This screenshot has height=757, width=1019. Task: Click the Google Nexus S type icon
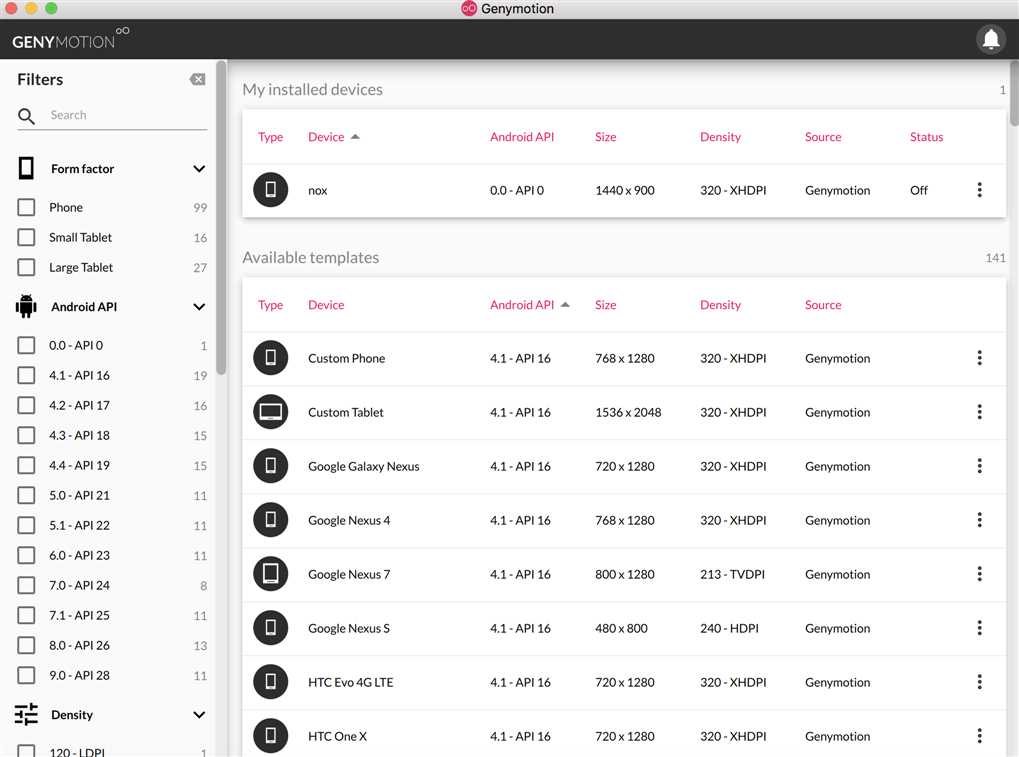point(270,628)
